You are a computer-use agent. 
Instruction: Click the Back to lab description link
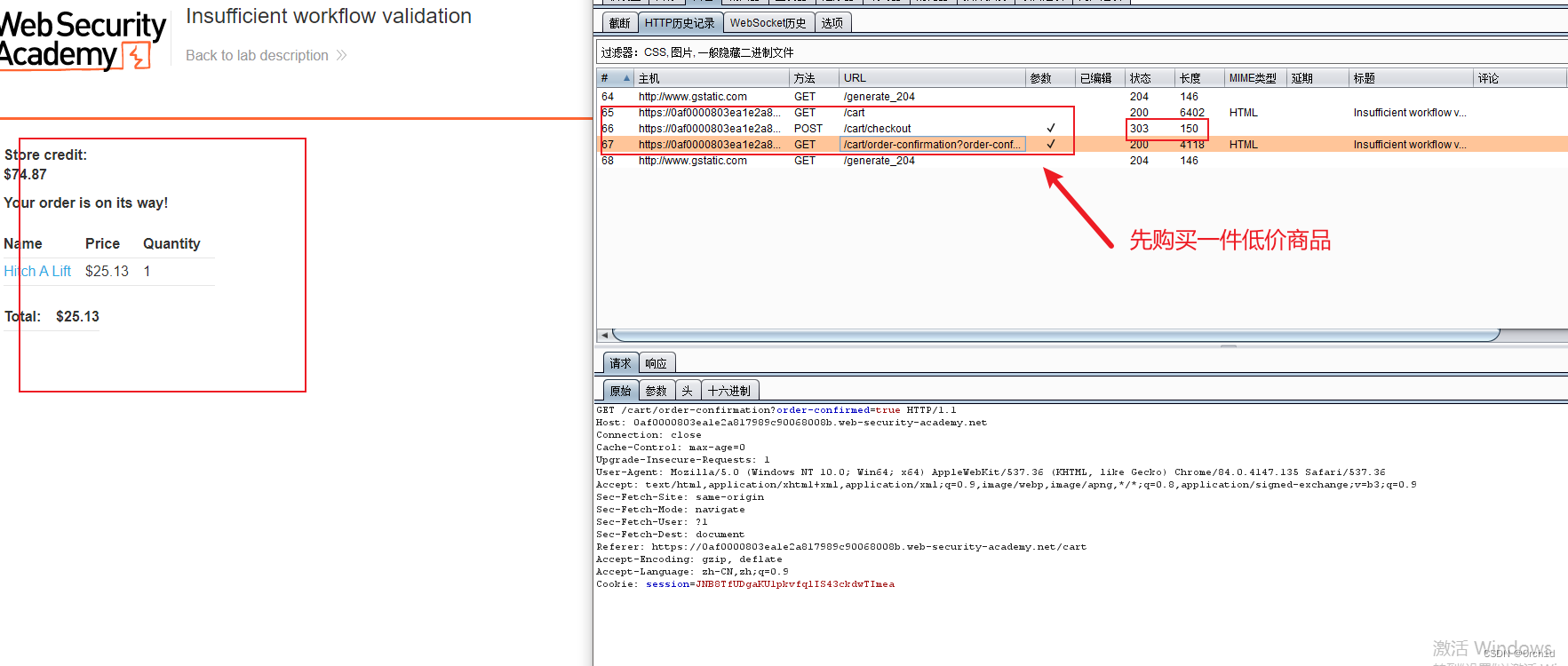[257, 55]
